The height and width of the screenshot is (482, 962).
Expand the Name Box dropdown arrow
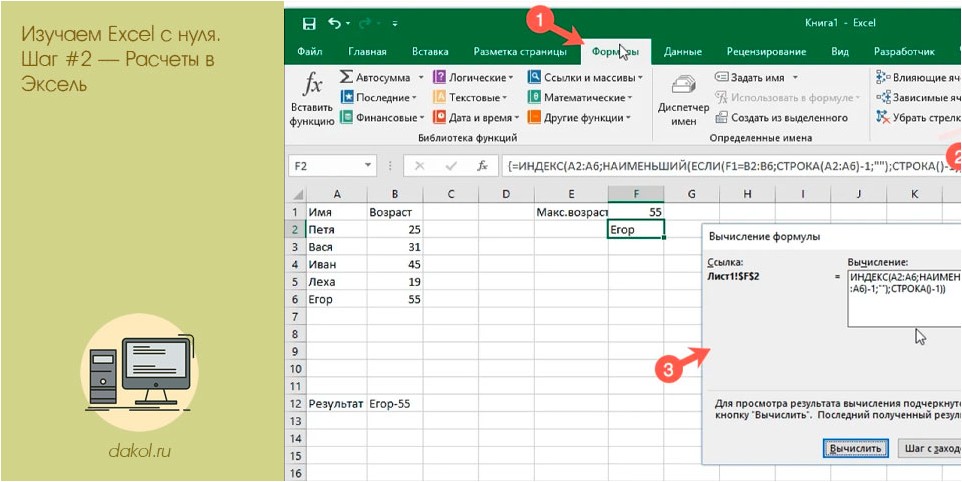(368, 166)
